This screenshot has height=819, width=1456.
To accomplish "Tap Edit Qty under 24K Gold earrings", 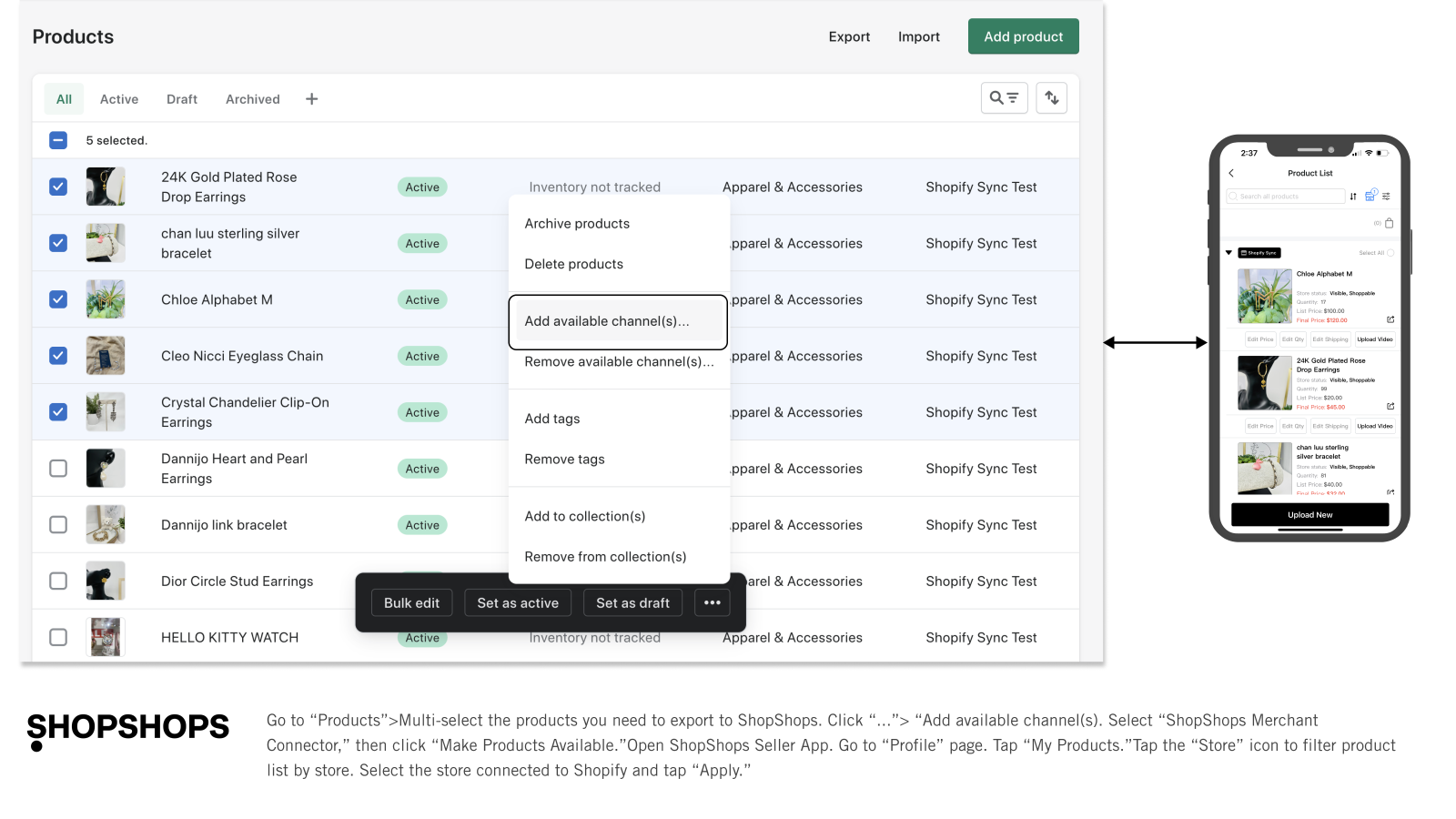I will point(1293,426).
